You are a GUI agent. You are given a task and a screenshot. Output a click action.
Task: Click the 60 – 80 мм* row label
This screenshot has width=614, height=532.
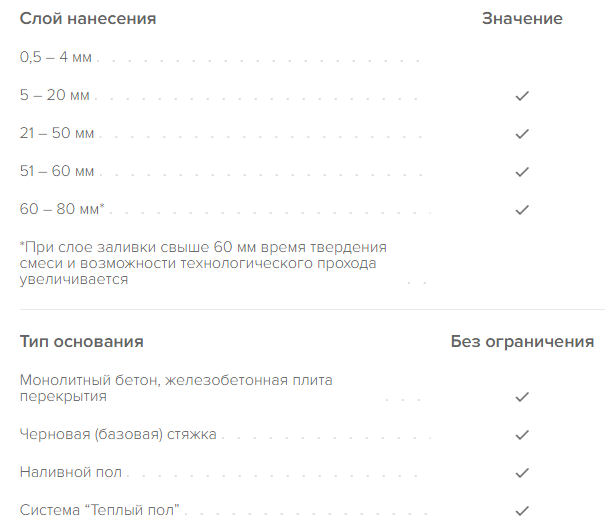pyautogui.click(x=62, y=209)
